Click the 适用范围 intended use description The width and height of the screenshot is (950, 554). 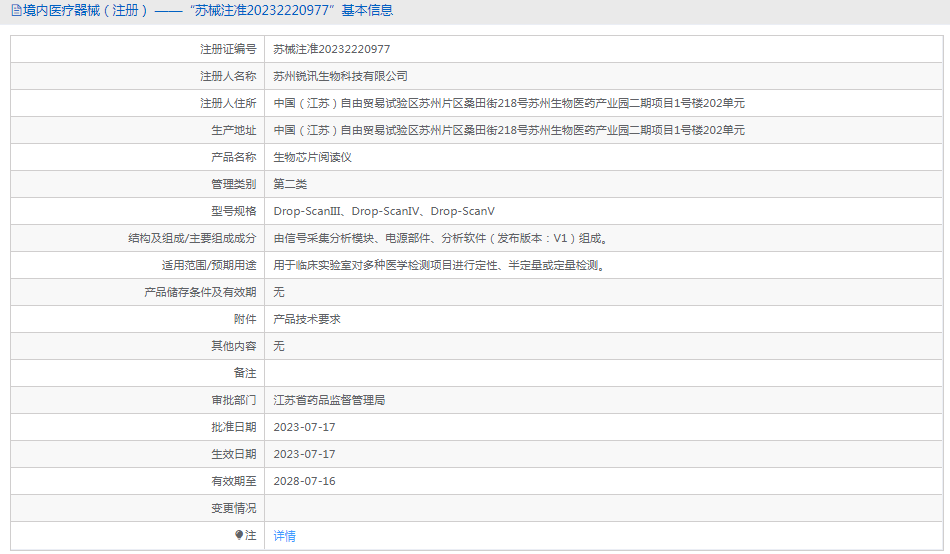441,265
